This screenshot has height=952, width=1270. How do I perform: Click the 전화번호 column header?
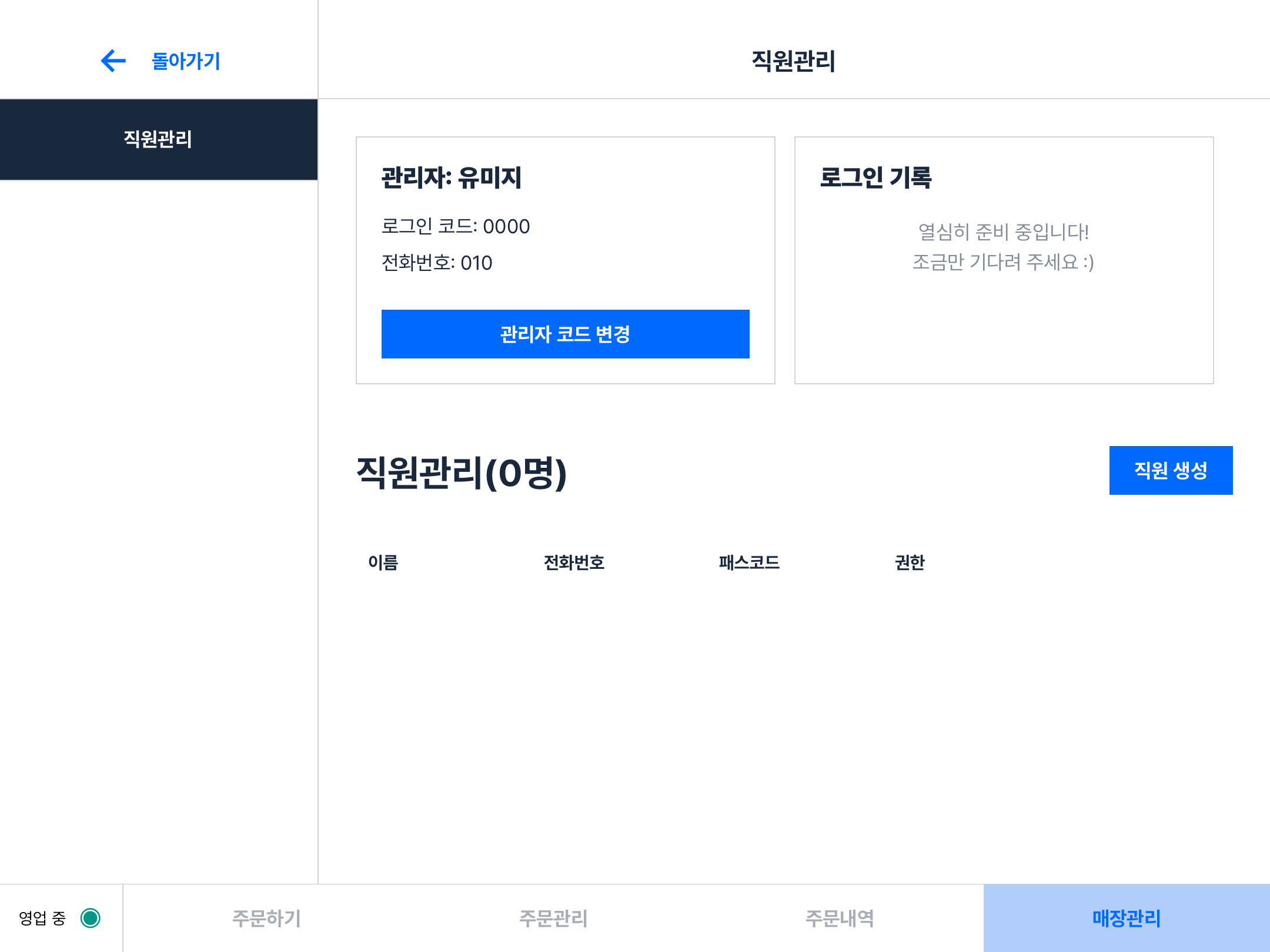point(574,562)
